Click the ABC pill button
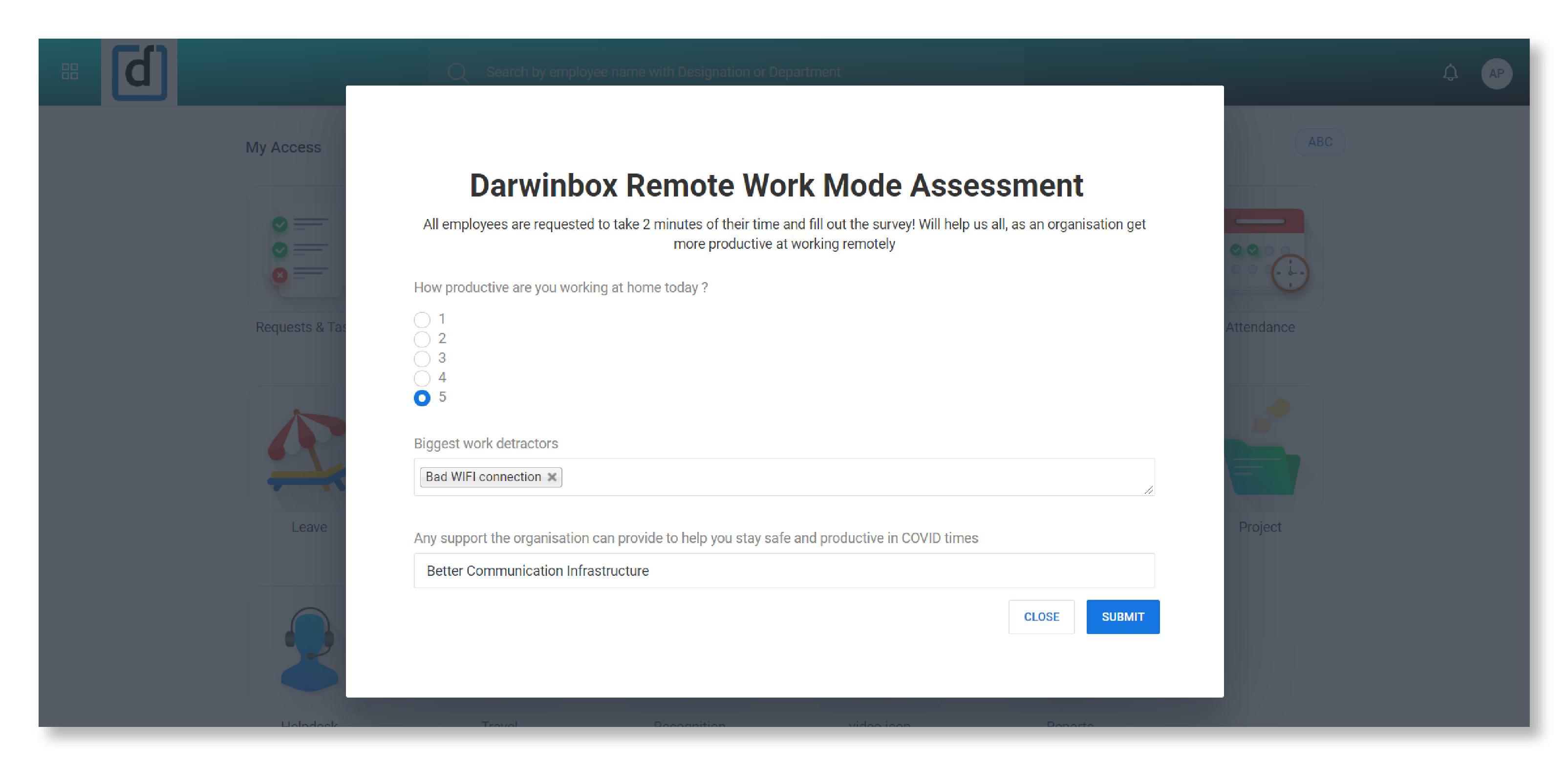Screen dimensions: 1568x766 [x=1320, y=142]
